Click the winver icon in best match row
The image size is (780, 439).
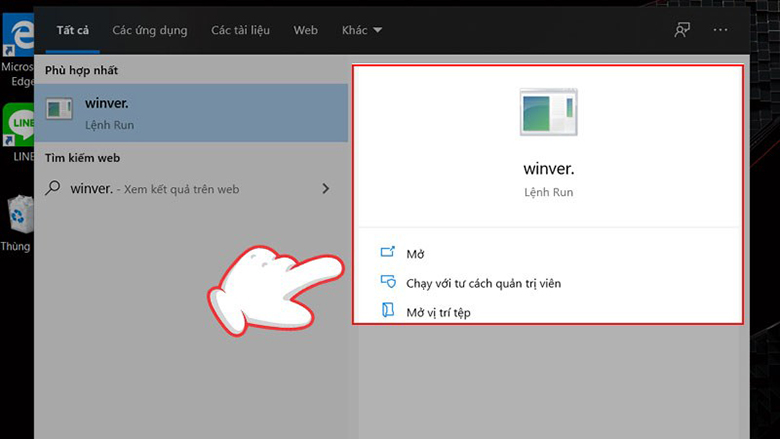[59, 109]
